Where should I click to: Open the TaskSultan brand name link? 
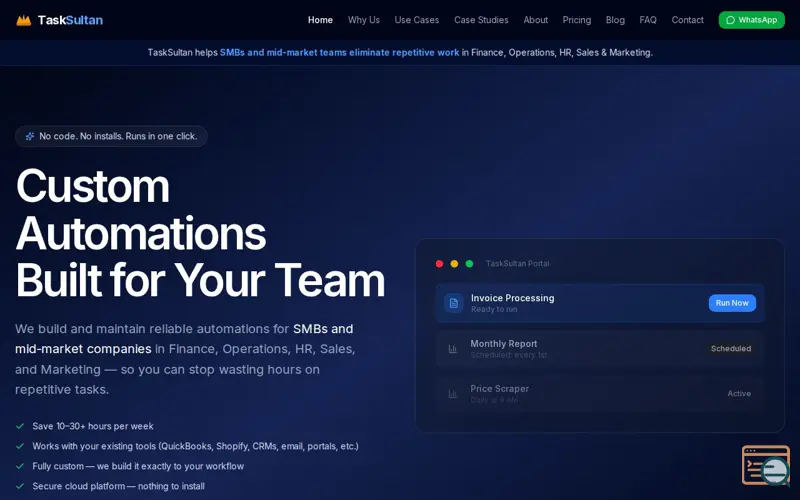coord(70,20)
